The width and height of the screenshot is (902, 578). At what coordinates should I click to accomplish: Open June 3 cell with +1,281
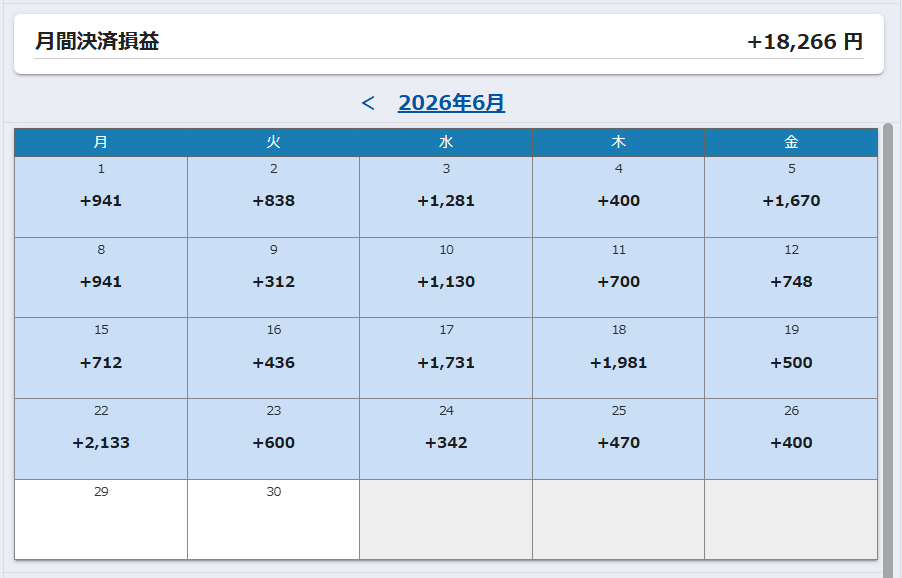point(446,197)
